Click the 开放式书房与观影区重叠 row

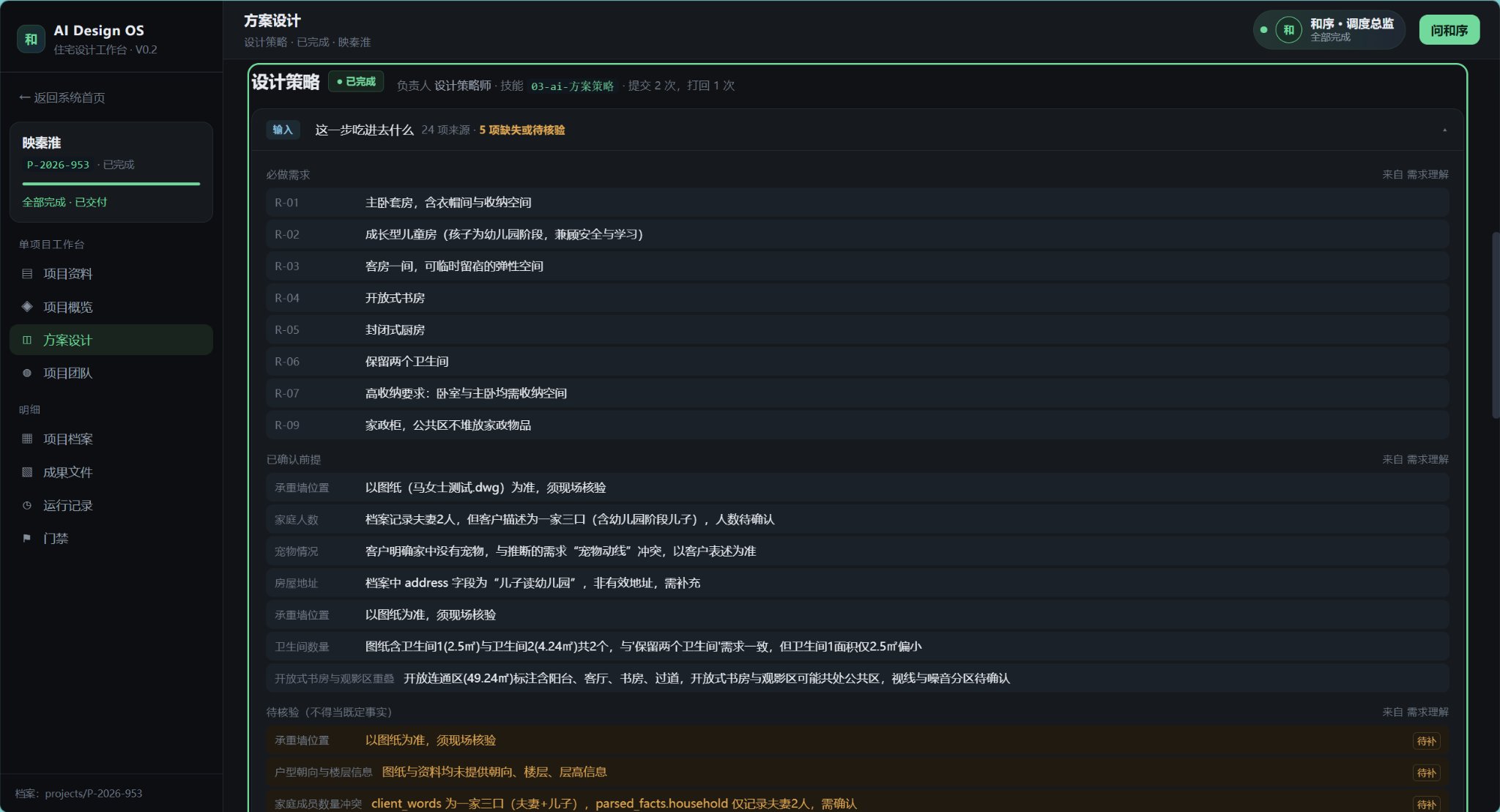(858, 678)
